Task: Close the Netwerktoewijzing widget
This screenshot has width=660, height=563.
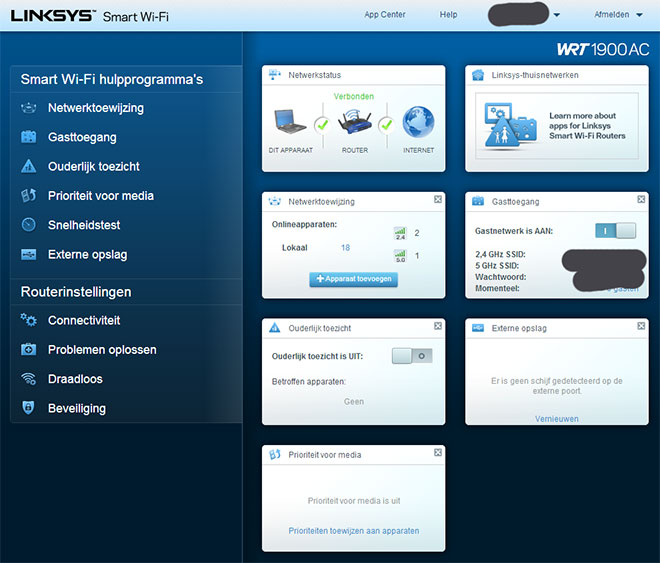Action: (438, 199)
